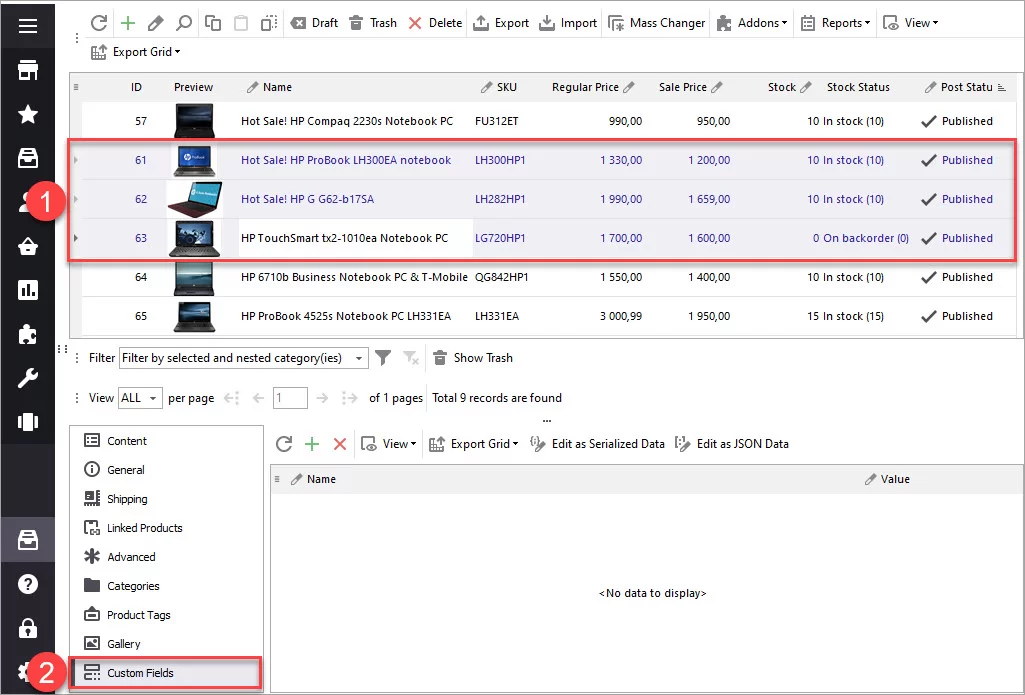1025x695 pixels.
Task: Copy products using the duplicate icon
Action: (212, 22)
